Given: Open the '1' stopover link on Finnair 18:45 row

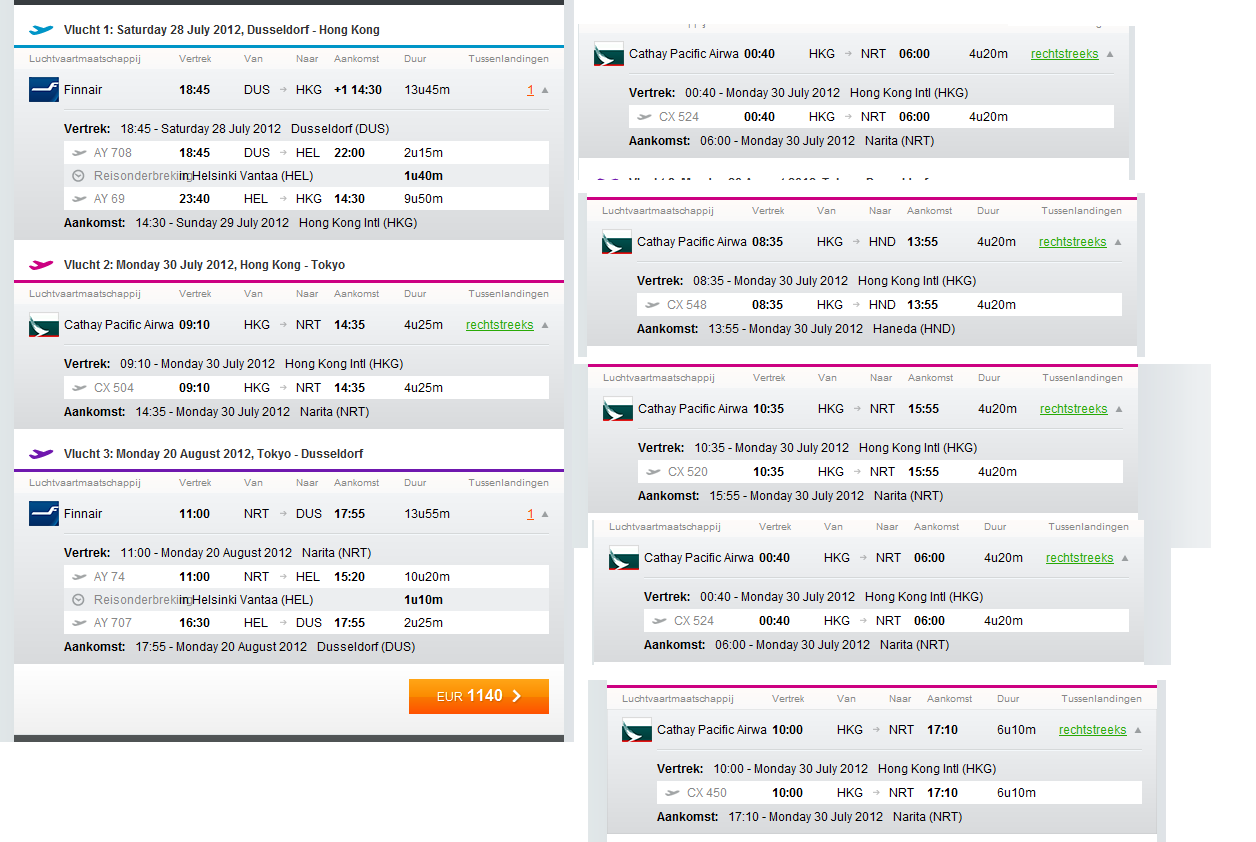Looking at the screenshot, I should pos(531,90).
